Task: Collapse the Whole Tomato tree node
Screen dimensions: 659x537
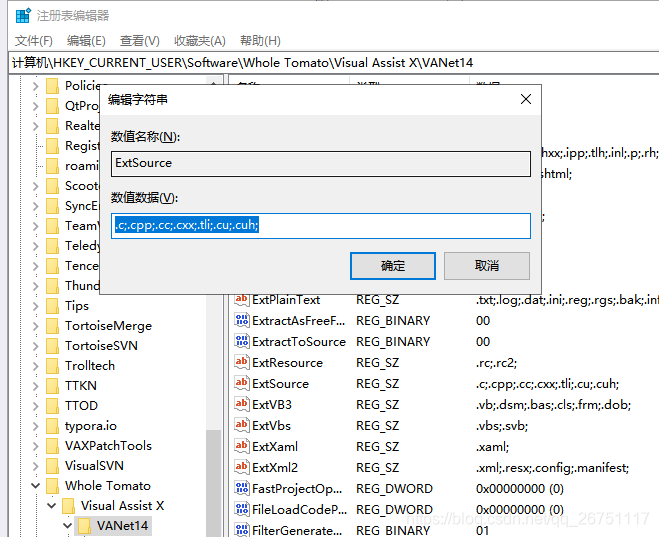Action: (36, 486)
